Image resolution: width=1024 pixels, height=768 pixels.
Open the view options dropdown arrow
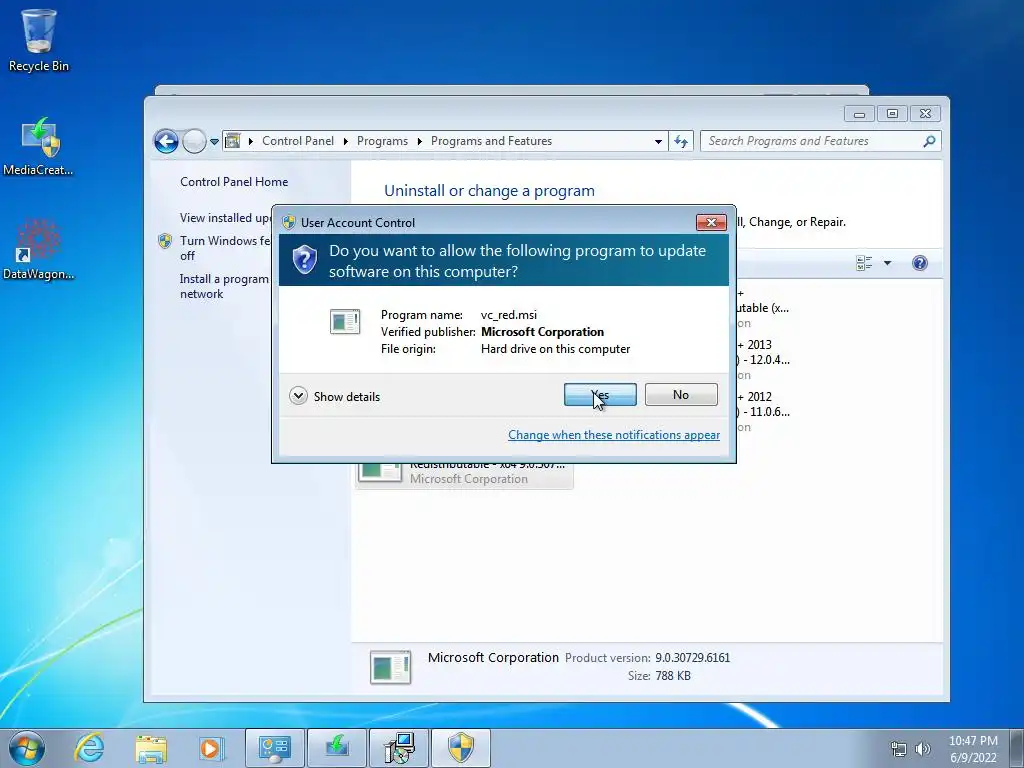tap(888, 263)
